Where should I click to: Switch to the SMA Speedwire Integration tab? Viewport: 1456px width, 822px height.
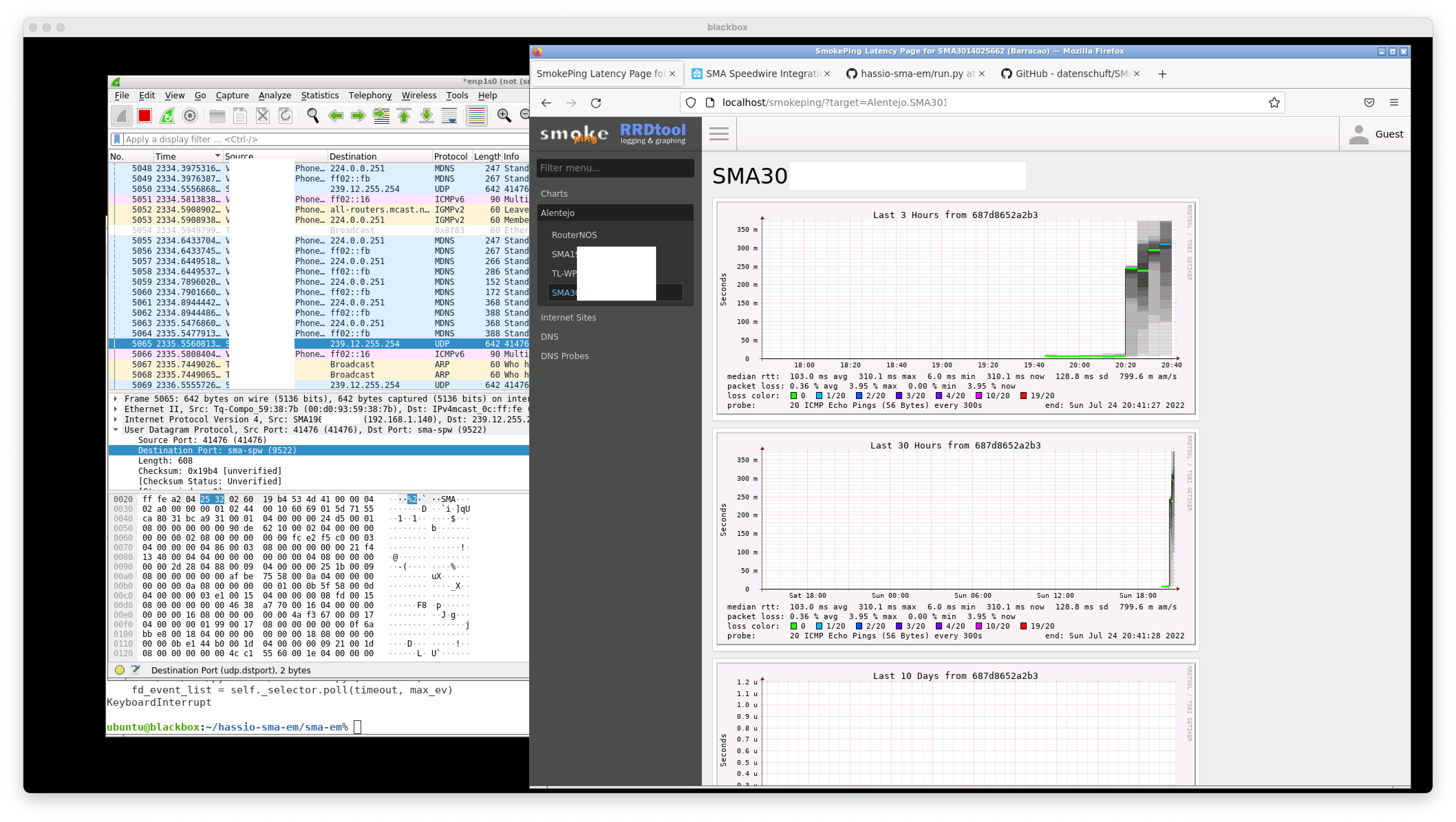point(760,74)
